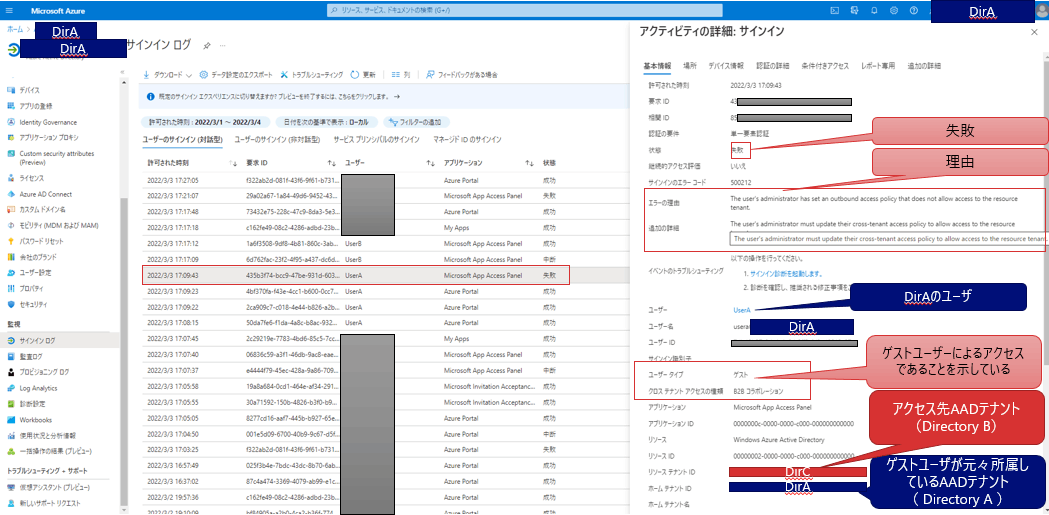Open セキュリティ in the sidebar
This screenshot has width=1049, height=515.
point(33,304)
